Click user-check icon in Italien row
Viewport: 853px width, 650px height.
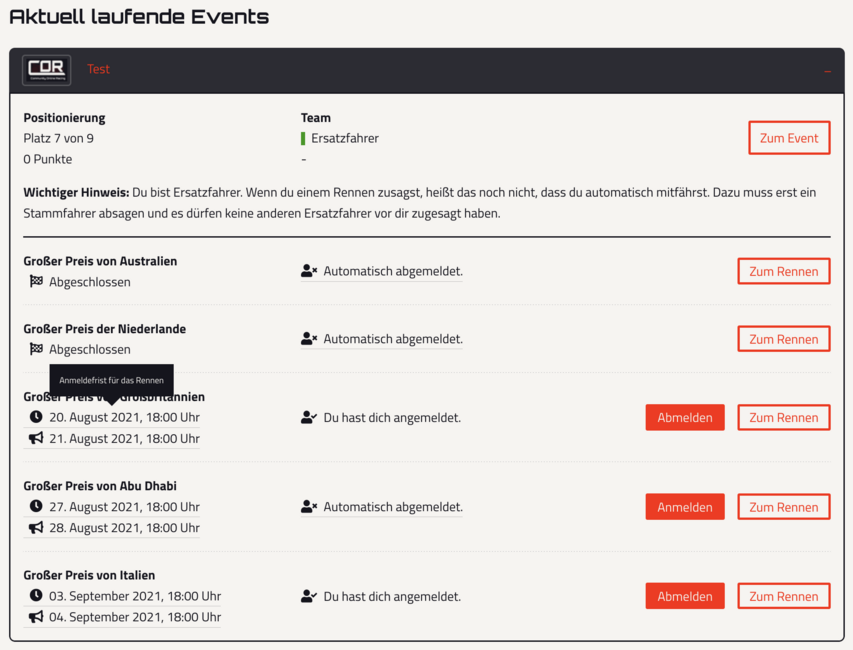(x=309, y=597)
